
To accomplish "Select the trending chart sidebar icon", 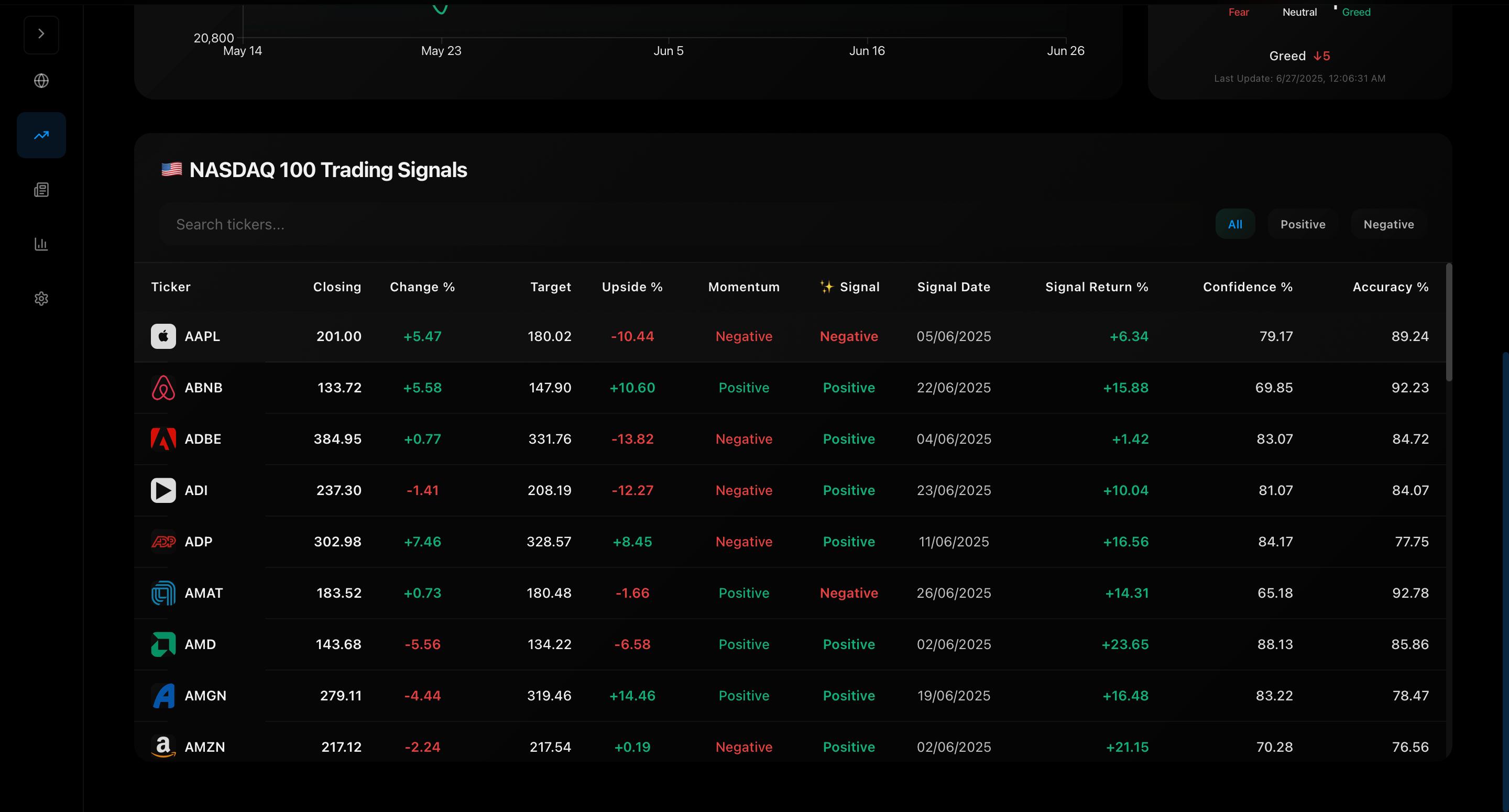I will point(41,135).
